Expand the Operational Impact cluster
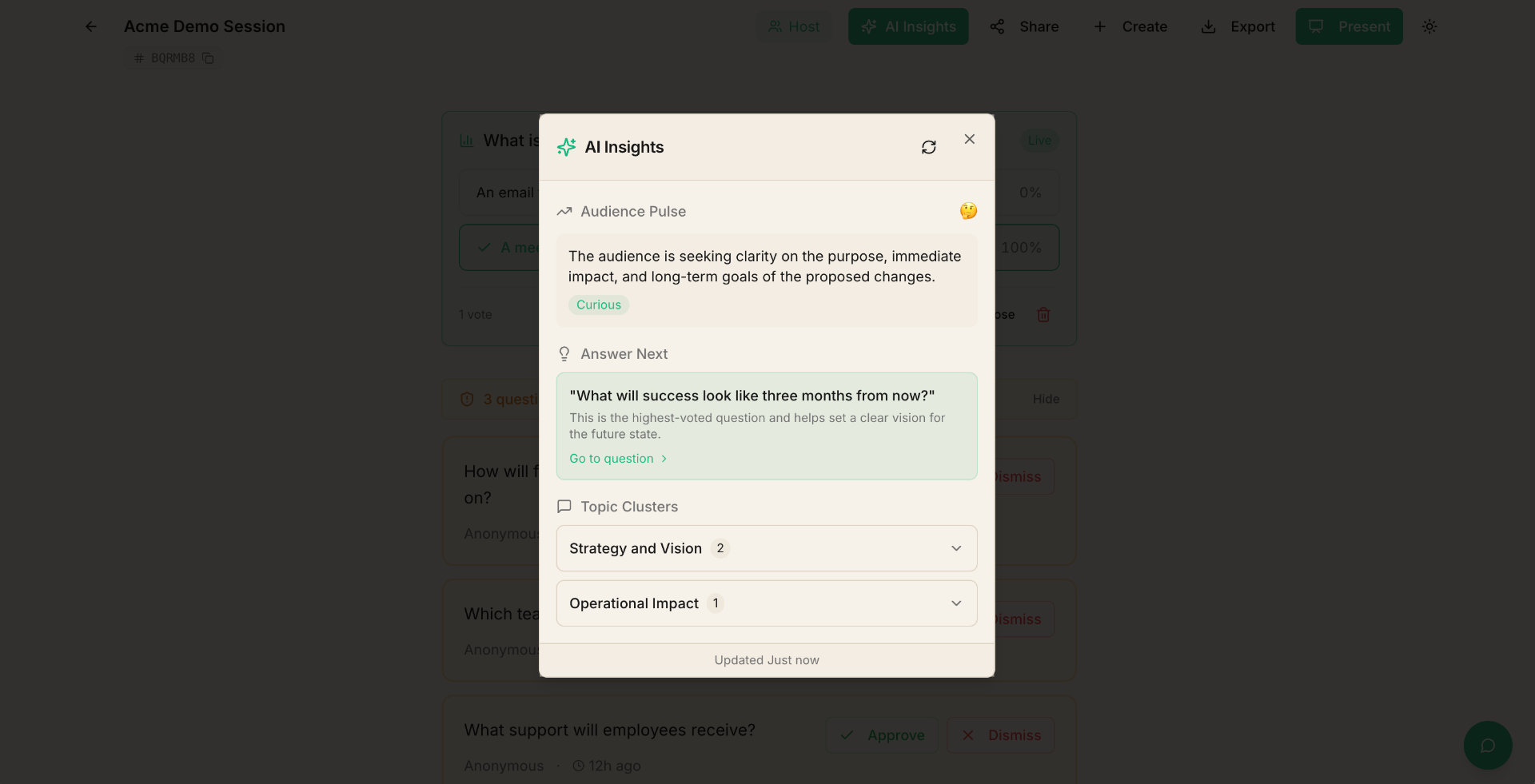1535x784 pixels. click(x=766, y=603)
